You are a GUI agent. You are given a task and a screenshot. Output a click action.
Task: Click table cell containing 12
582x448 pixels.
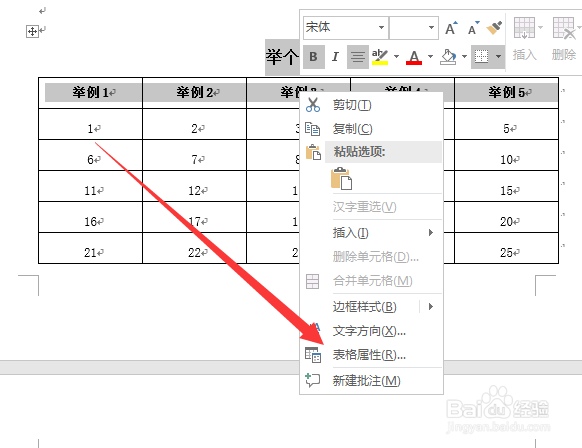click(194, 186)
